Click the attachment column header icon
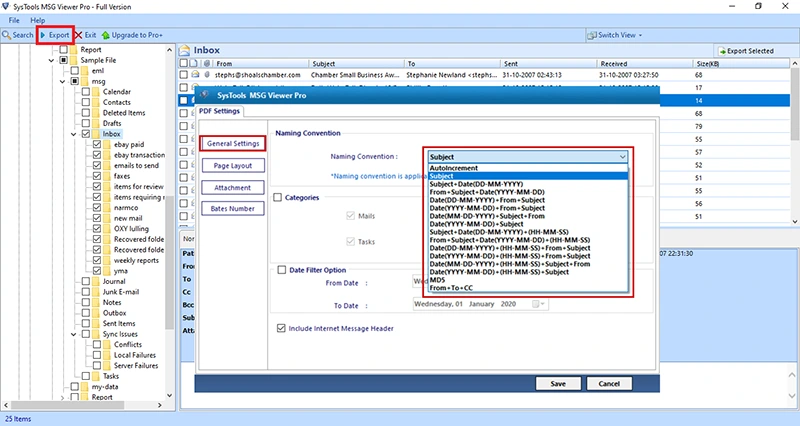 coord(206,64)
